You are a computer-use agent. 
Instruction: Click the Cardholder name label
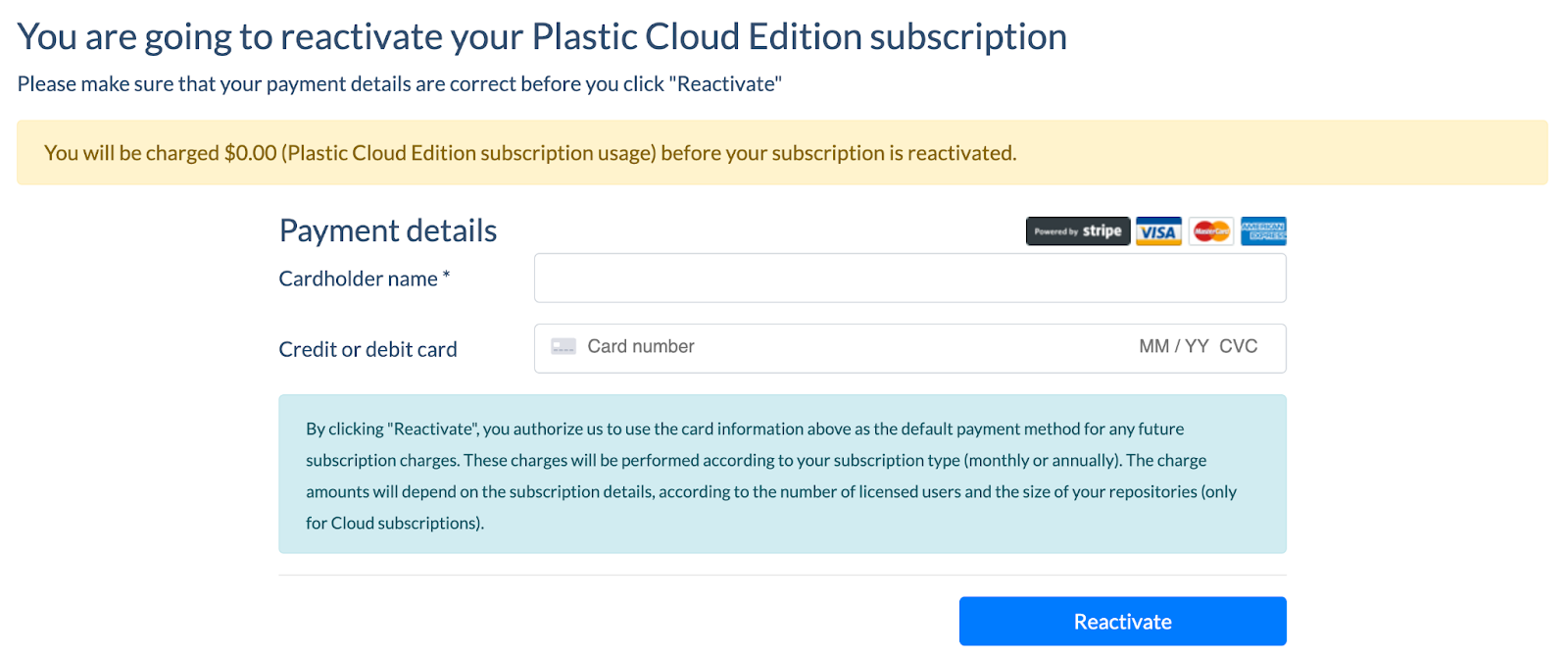(365, 278)
